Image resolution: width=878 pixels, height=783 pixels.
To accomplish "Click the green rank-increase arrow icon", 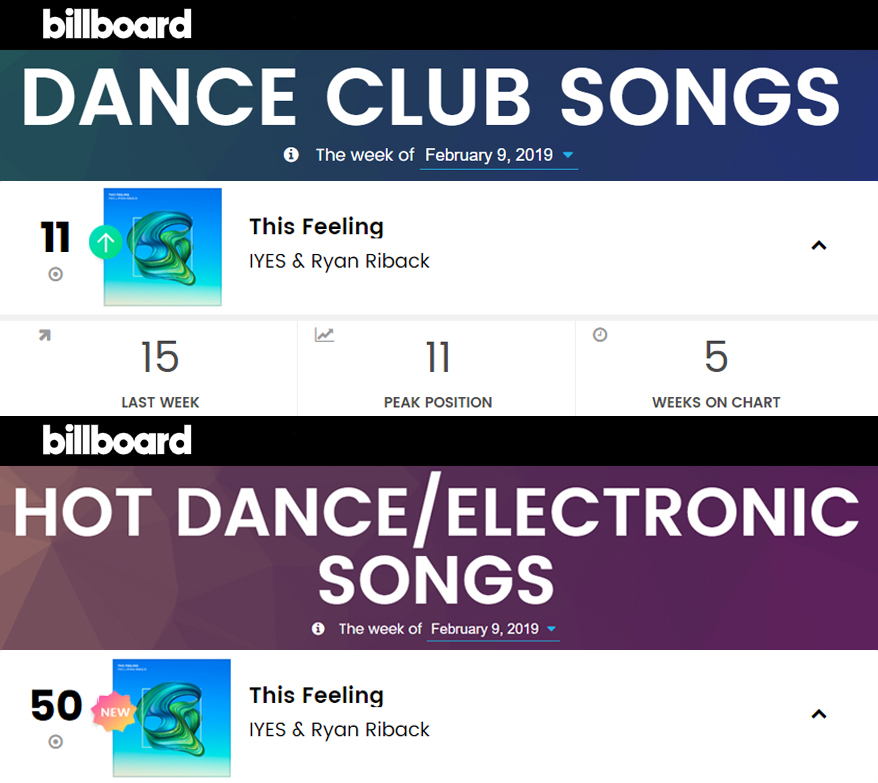I will [105, 243].
